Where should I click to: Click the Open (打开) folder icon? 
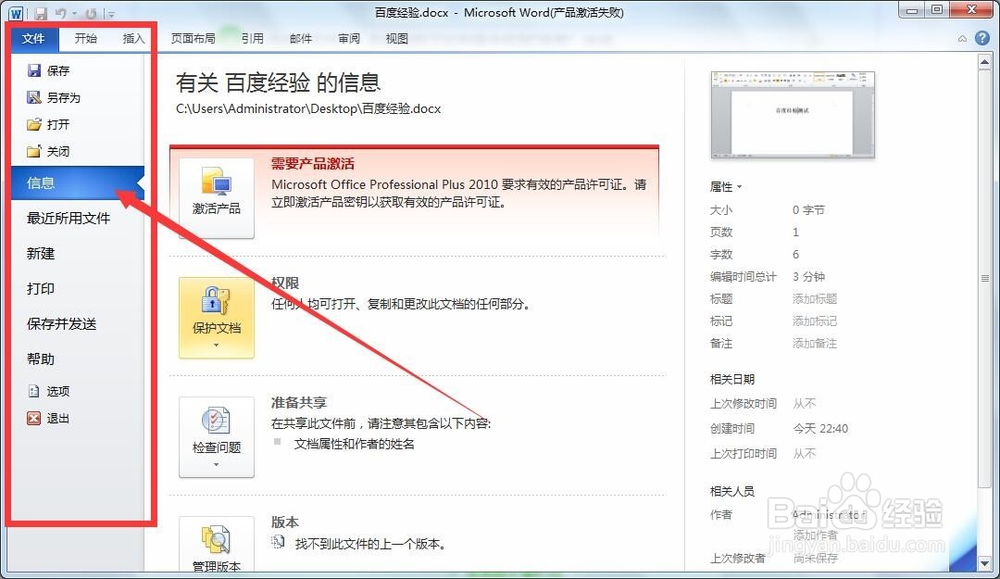[34, 124]
